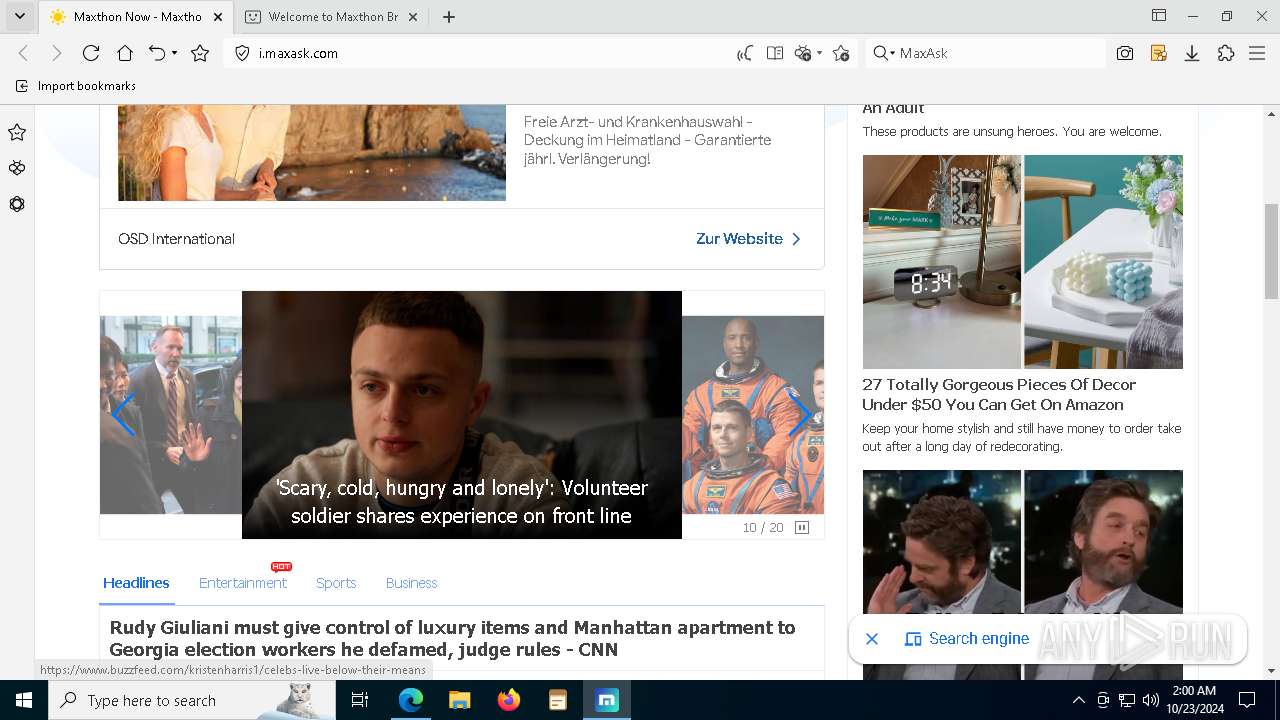Click the Windows taskbar search box

[192, 700]
